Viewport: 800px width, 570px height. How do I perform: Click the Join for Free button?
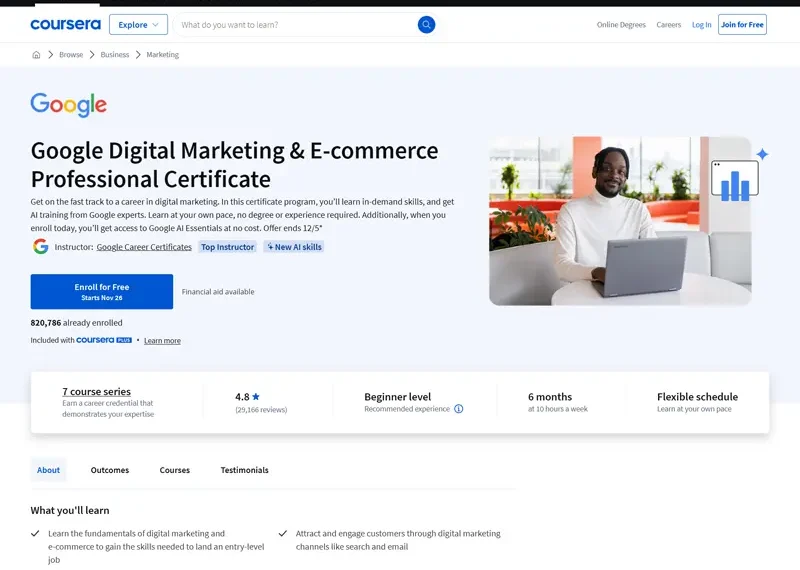(742, 24)
